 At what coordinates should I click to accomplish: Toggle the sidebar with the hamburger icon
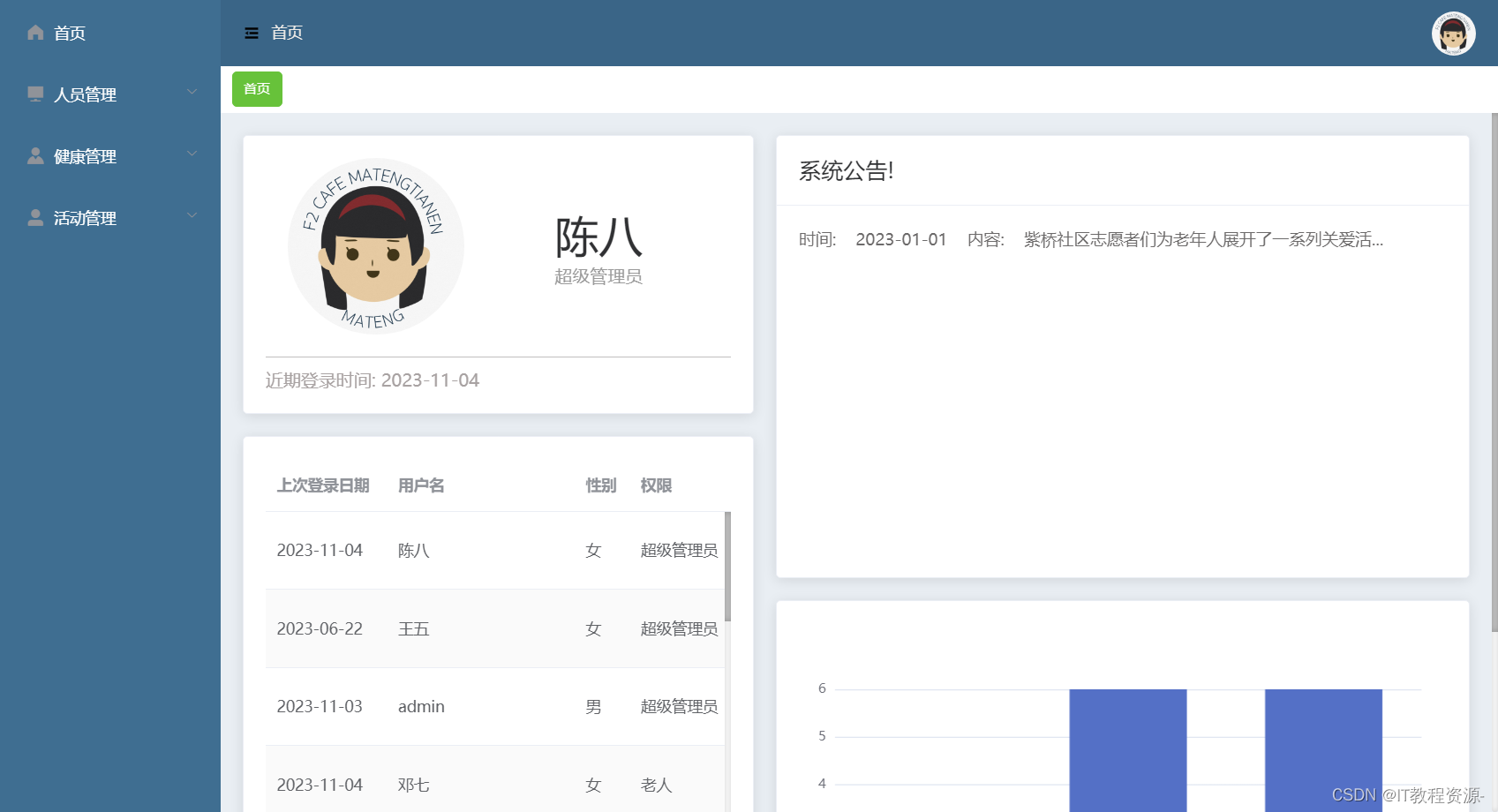(252, 33)
